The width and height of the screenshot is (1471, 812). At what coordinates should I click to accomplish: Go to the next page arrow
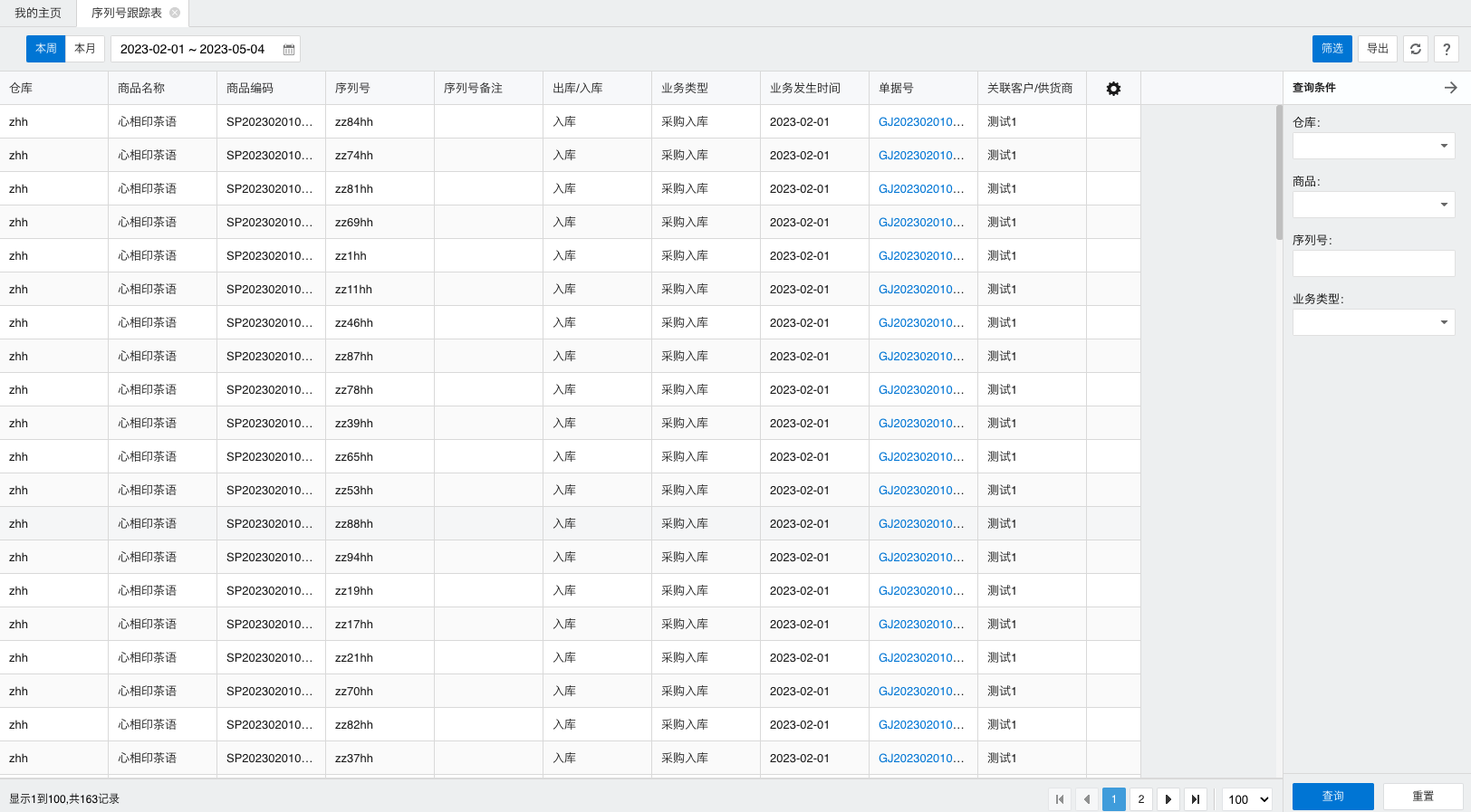[x=1168, y=799]
